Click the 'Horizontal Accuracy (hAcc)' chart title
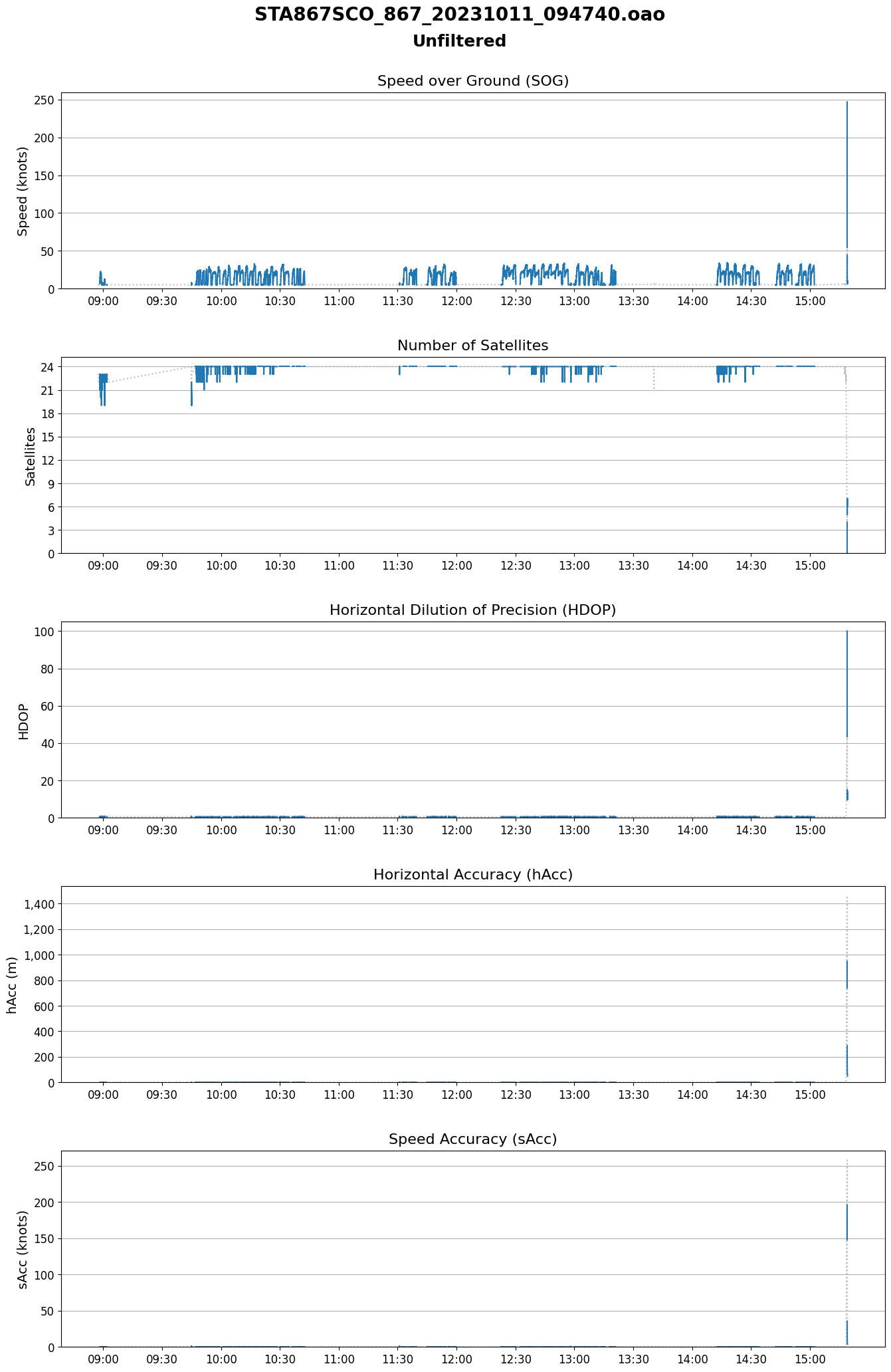This screenshot has width=891, height=1372. (x=472, y=875)
